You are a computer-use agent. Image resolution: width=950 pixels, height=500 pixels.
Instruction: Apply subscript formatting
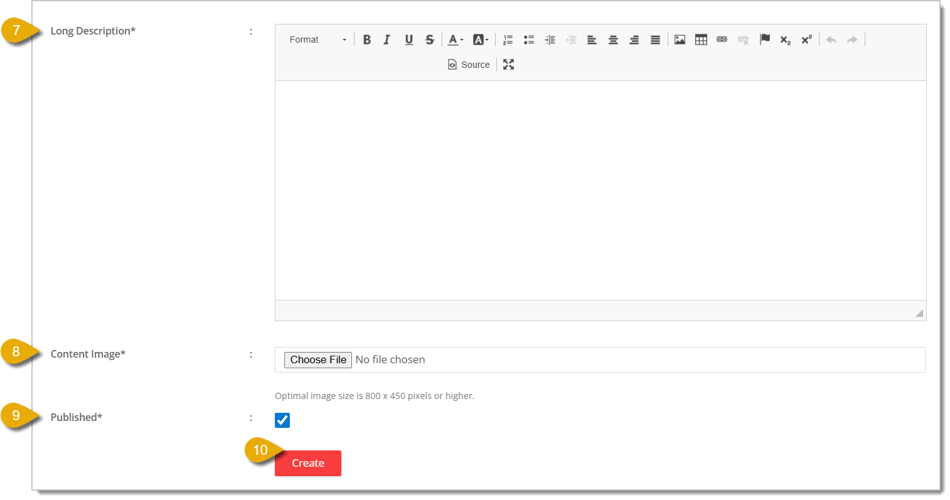pyautogui.click(x=785, y=40)
